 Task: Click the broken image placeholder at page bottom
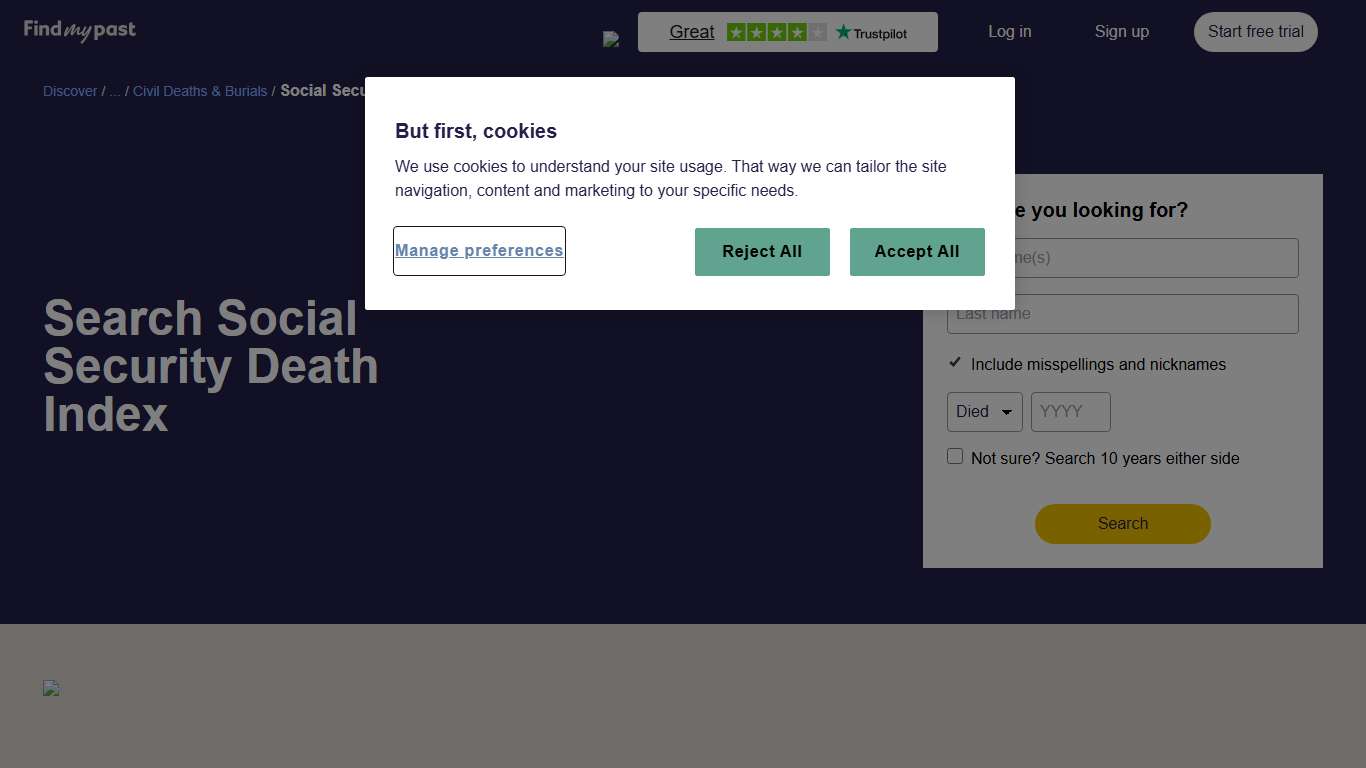coord(51,688)
